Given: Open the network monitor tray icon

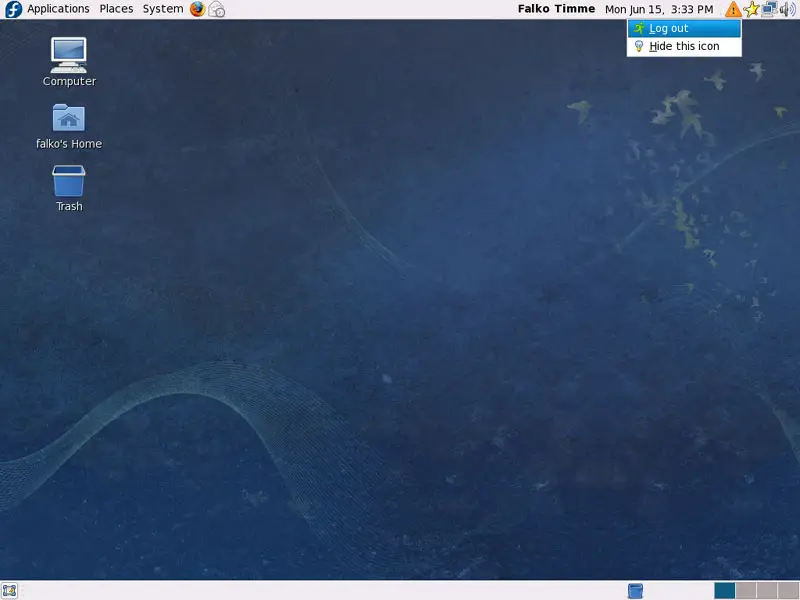Looking at the screenshot, I should [x=769, y=9].
